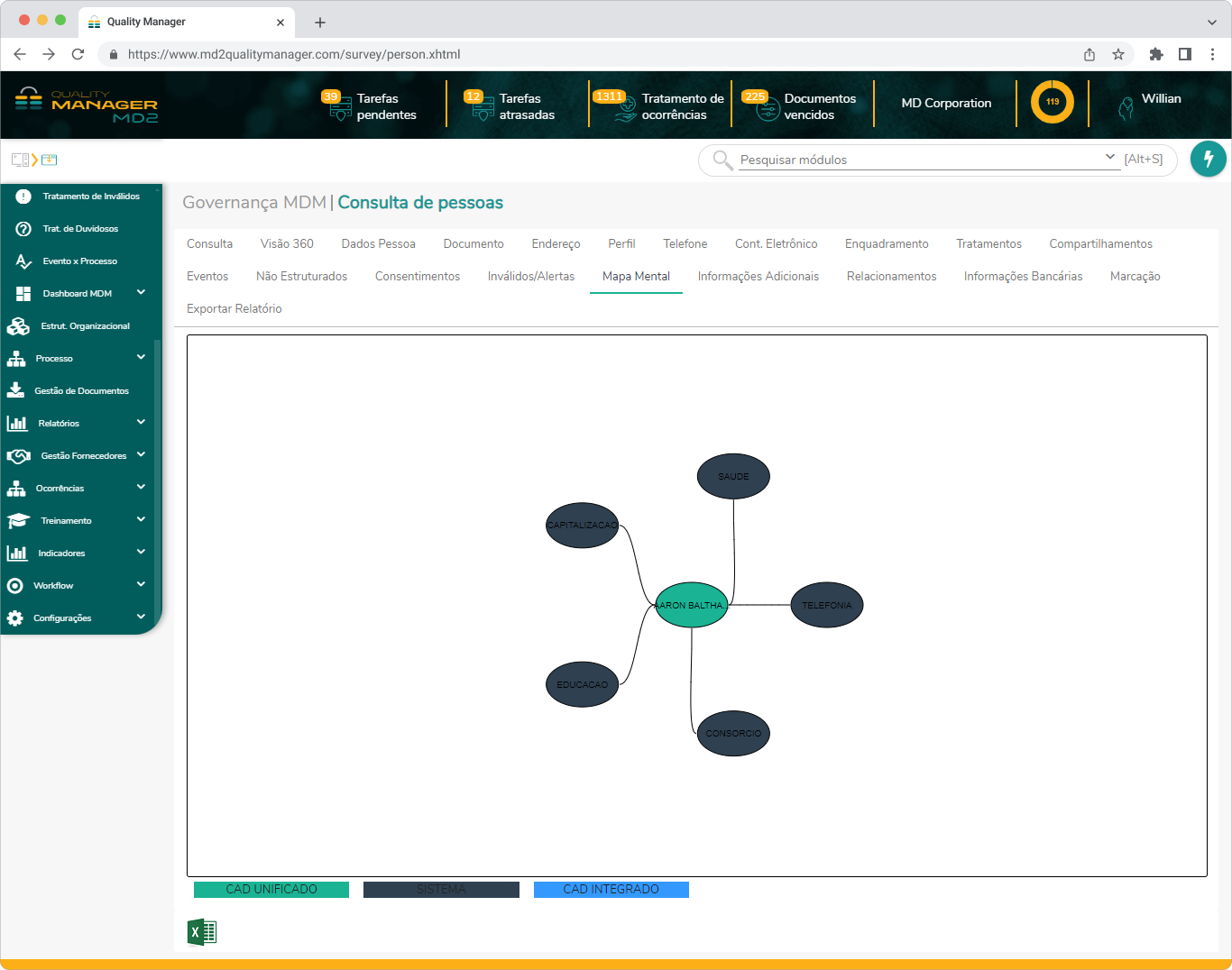
Task: Open the Tarefas pendentes notification icon
Action: tap(339, 106)
